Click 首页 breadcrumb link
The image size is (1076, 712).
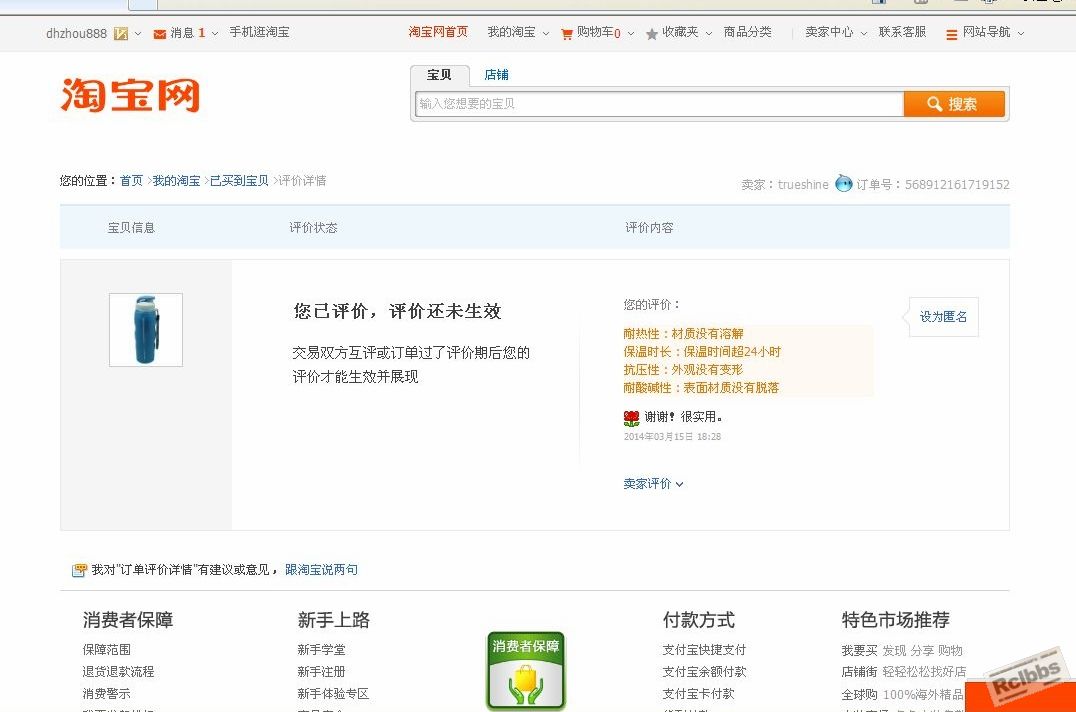[131, 180]
